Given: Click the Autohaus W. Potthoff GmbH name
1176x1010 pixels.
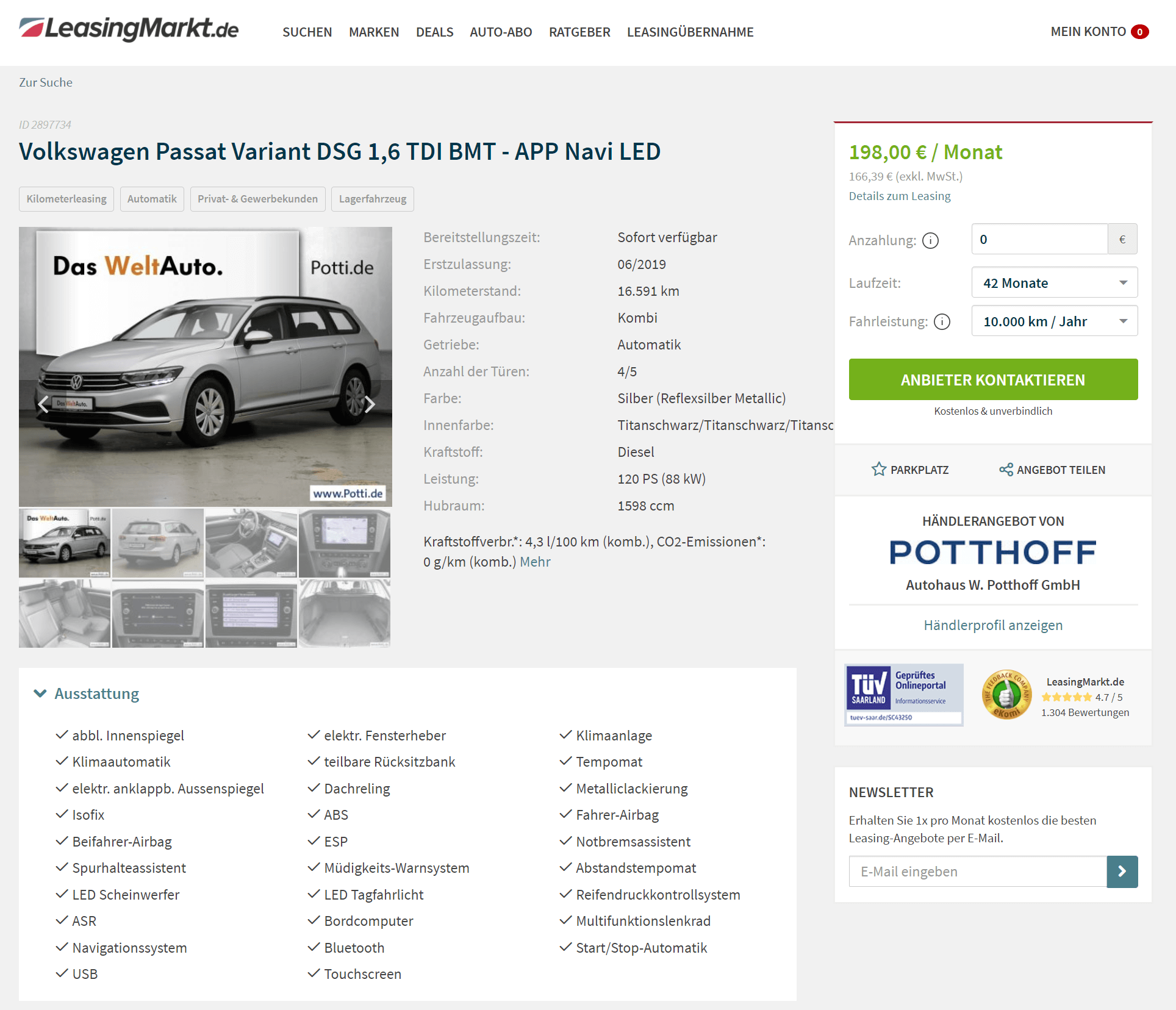Looking at the screenshot, I should tap(993, 585).
